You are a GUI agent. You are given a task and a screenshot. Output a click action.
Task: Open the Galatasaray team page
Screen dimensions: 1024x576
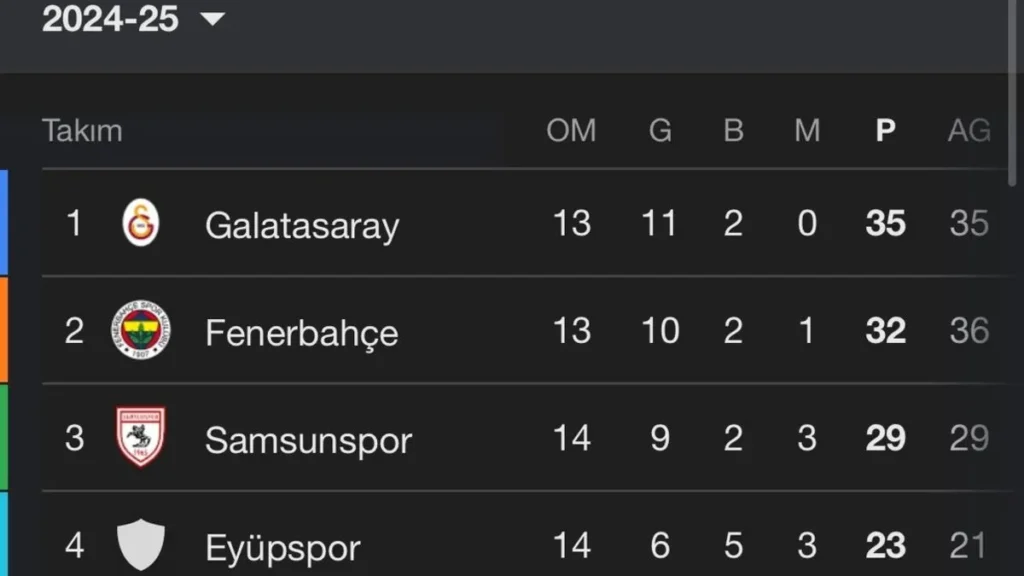pos(301,225)
